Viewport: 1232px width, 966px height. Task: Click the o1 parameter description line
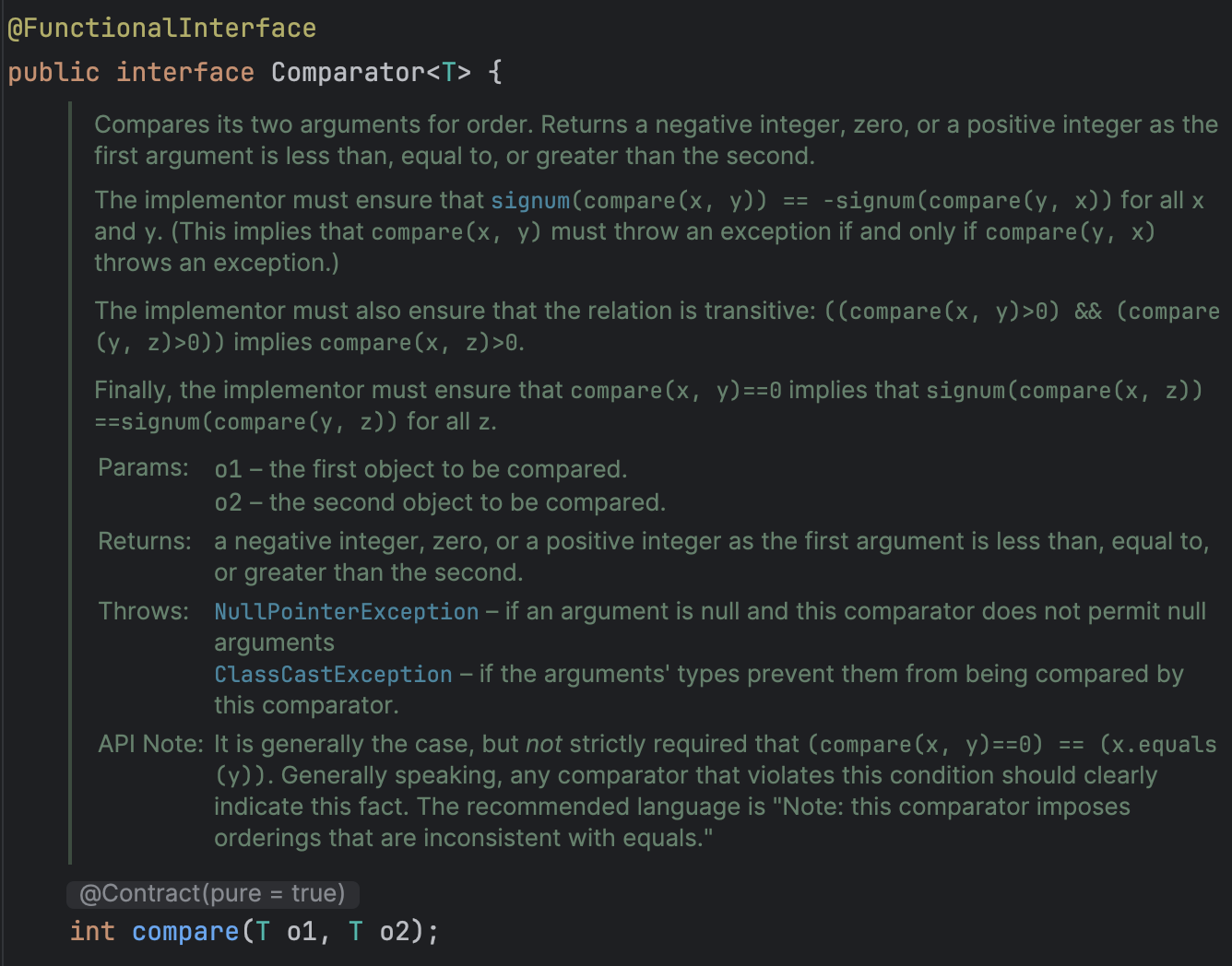coord(421,469)
